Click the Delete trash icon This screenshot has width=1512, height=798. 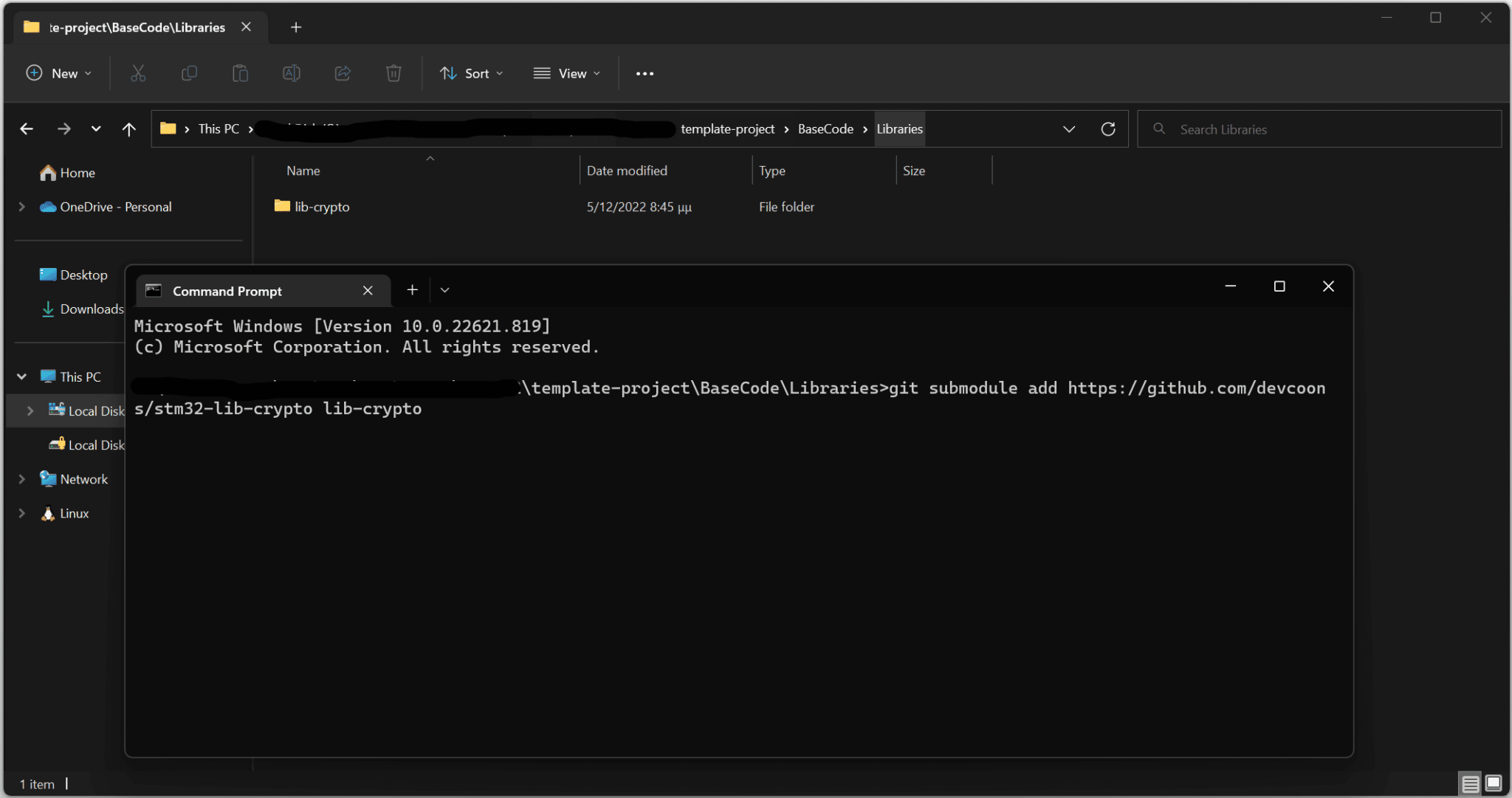394,73
